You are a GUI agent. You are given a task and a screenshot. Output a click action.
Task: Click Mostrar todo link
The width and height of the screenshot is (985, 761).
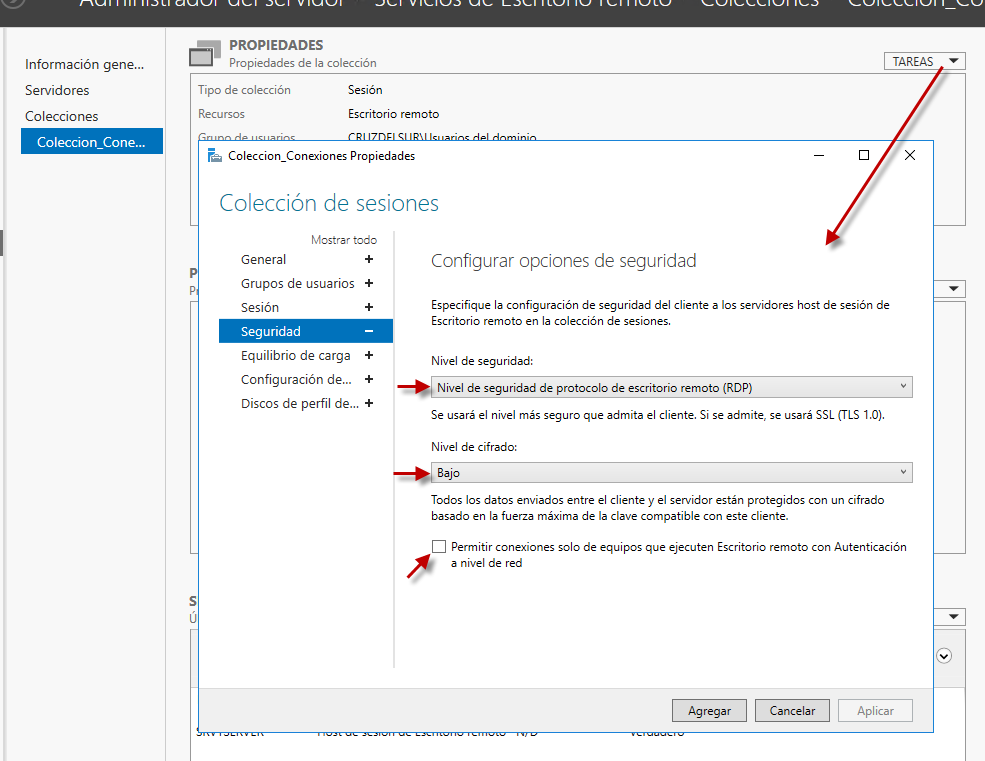point(344,239)
